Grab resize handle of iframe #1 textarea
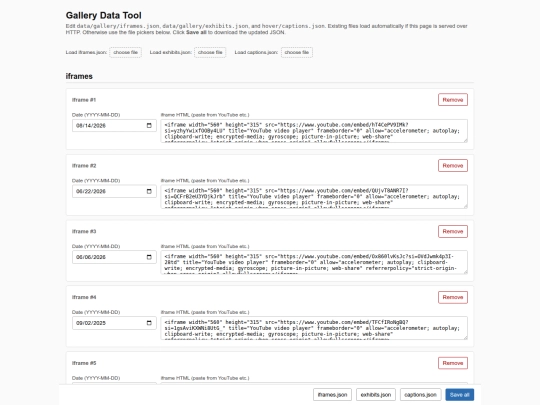Image resolution: width=540 pixels, height=405 pixels. [465, 140]
